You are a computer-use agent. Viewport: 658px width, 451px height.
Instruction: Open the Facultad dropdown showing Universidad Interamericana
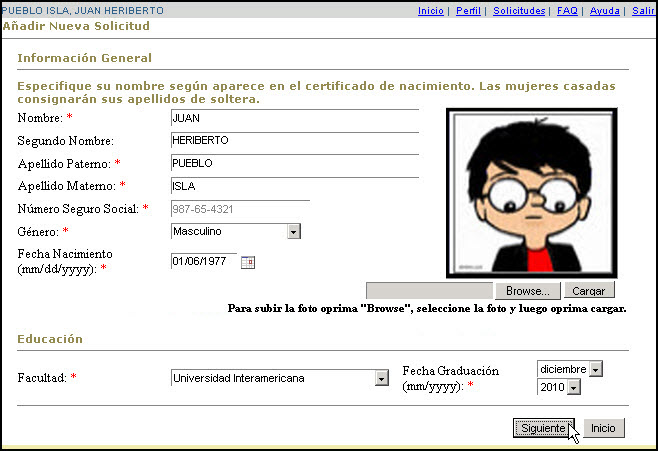[x=279, y=378]
